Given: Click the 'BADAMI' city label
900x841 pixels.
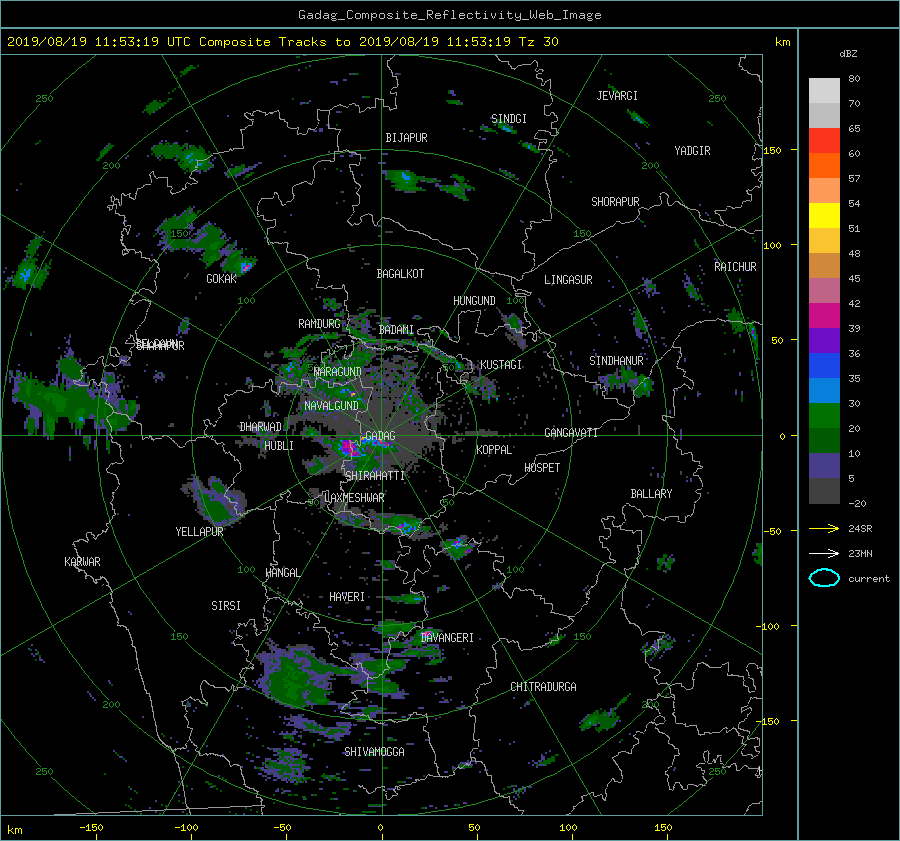Looking at the screenshot, I should pyautogui.click(x=396, y=330).
